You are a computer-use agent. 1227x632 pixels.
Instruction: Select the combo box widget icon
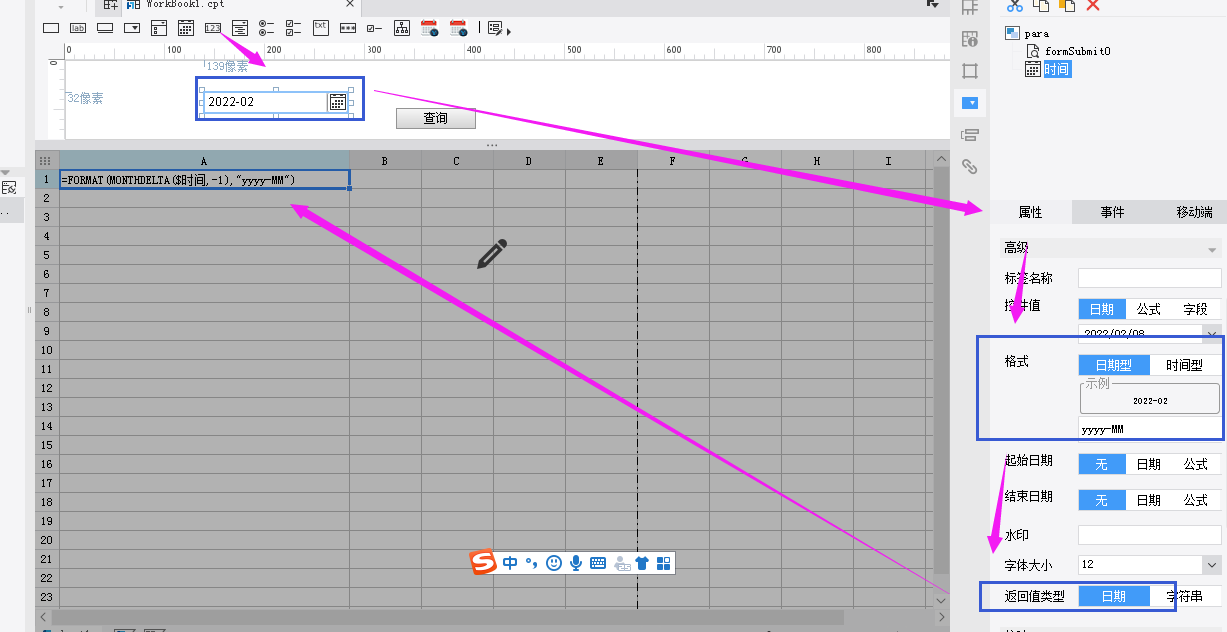132,28
